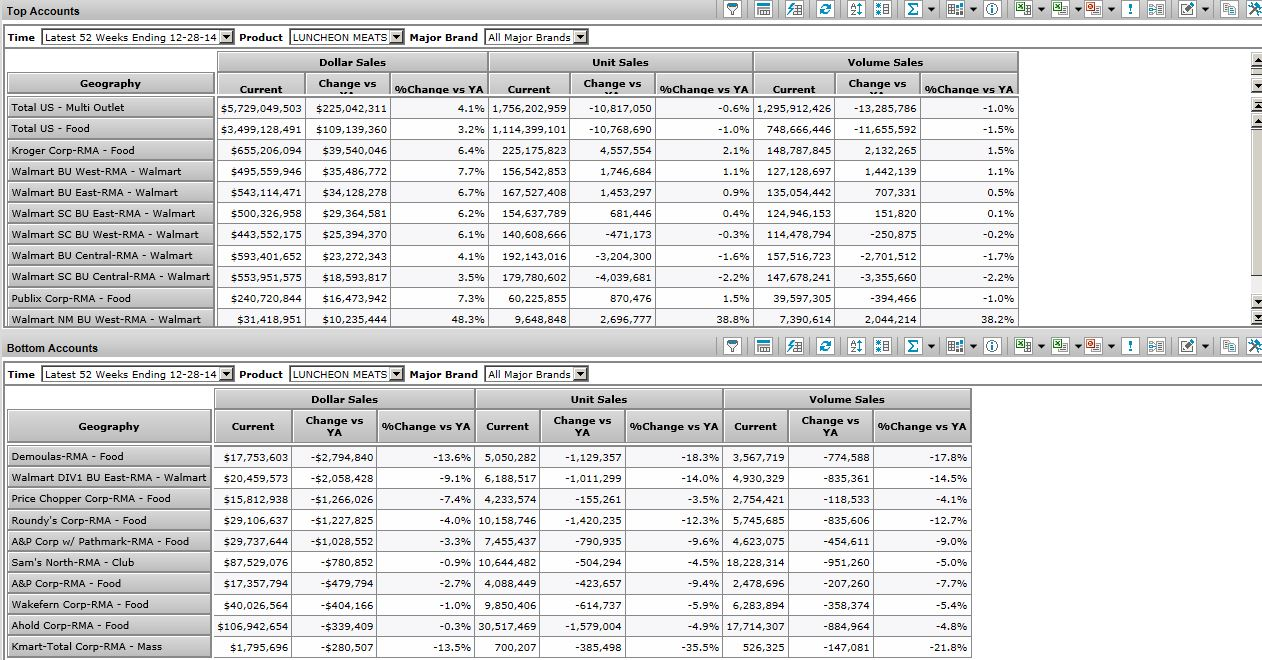Click the wrench tools icon in Bottom Accounts toolbar

point(1255,346)
